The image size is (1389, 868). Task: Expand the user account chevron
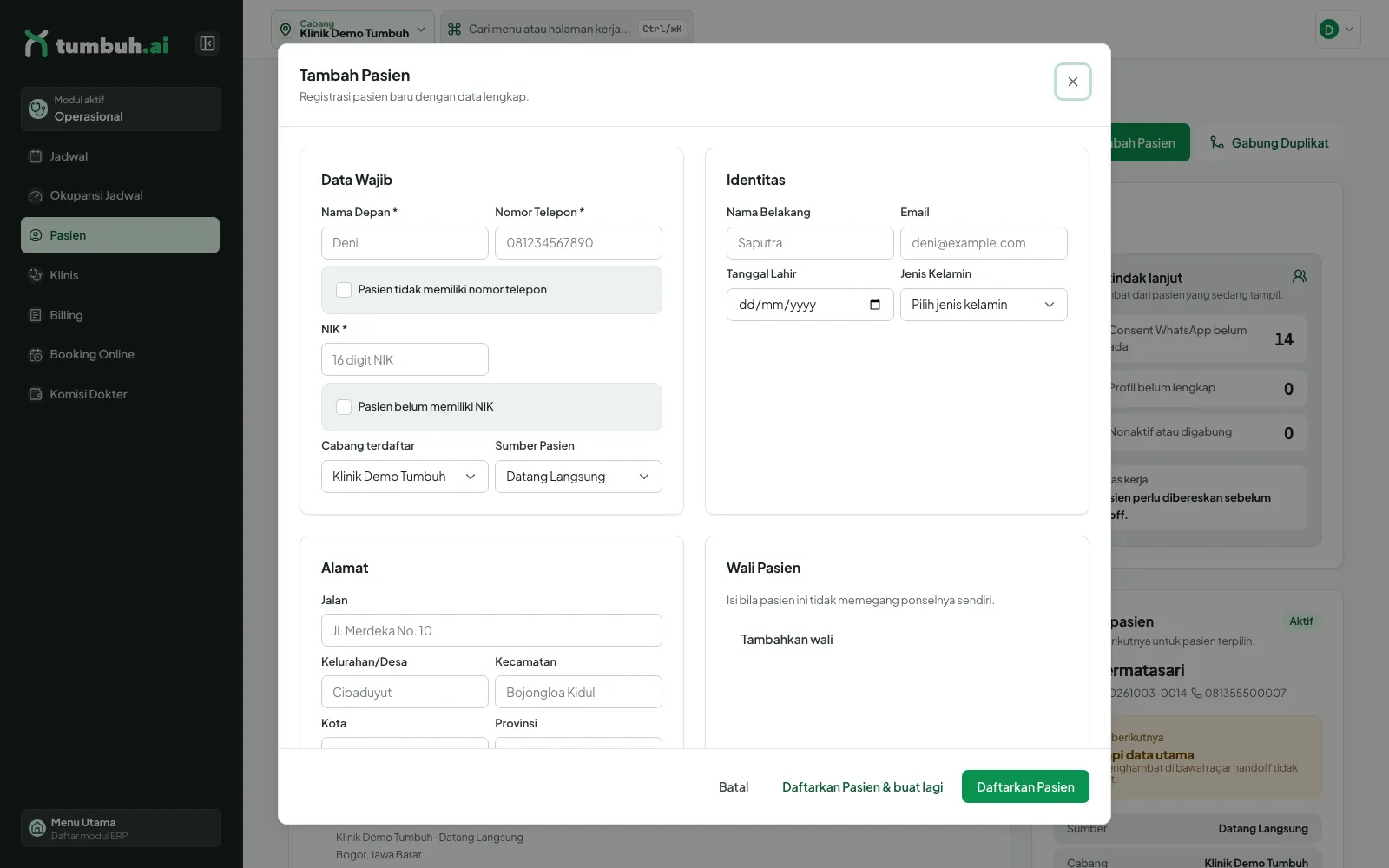click(x=1349, y=30)
